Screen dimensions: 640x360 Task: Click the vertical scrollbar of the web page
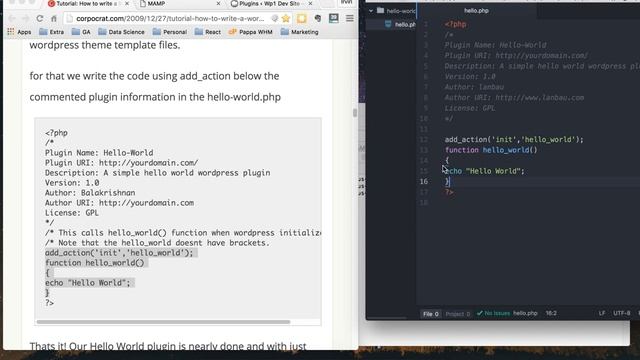tap(355, 113)
